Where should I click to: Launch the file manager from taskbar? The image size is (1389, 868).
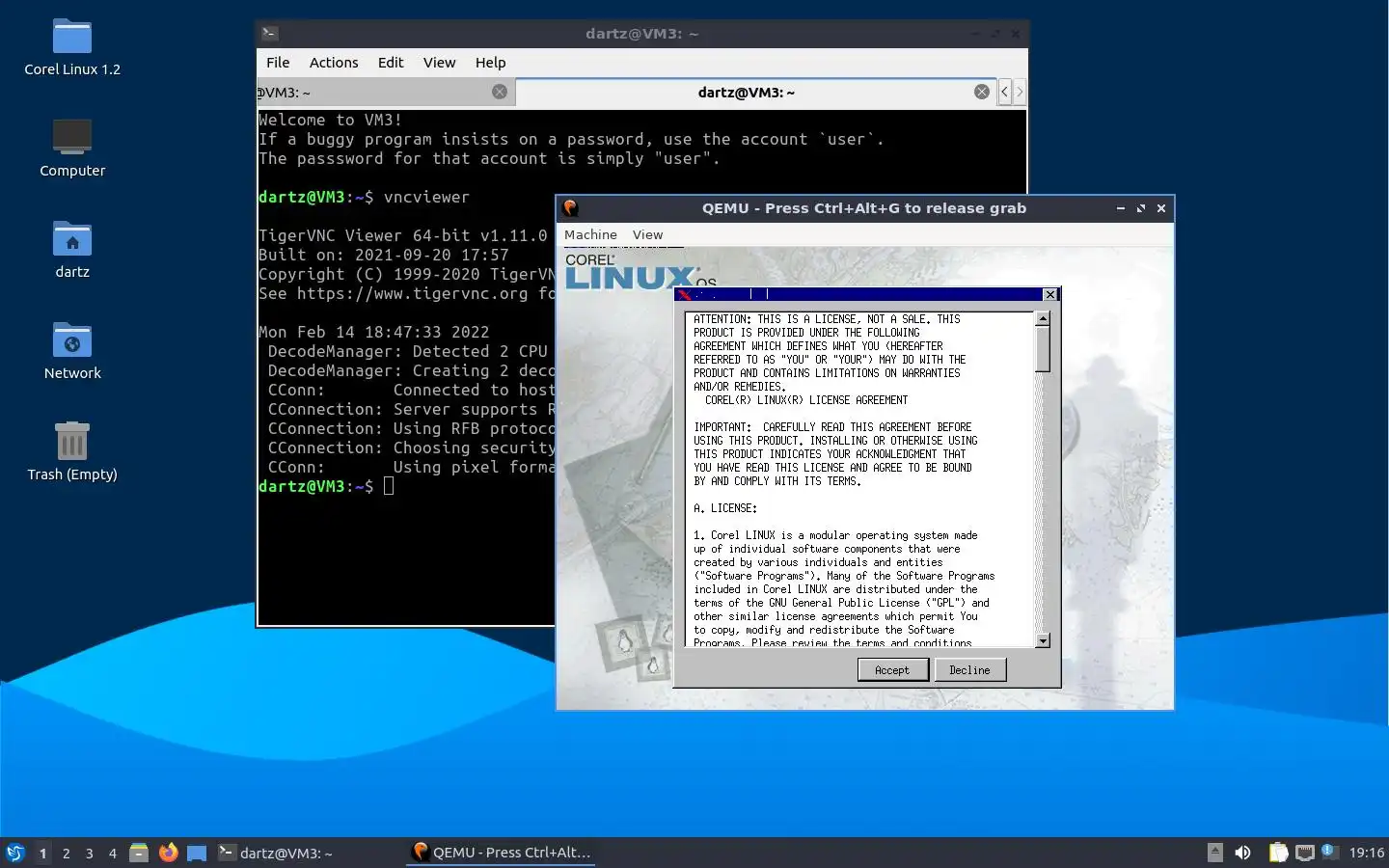pyautogui.click(x=139, y=853)
